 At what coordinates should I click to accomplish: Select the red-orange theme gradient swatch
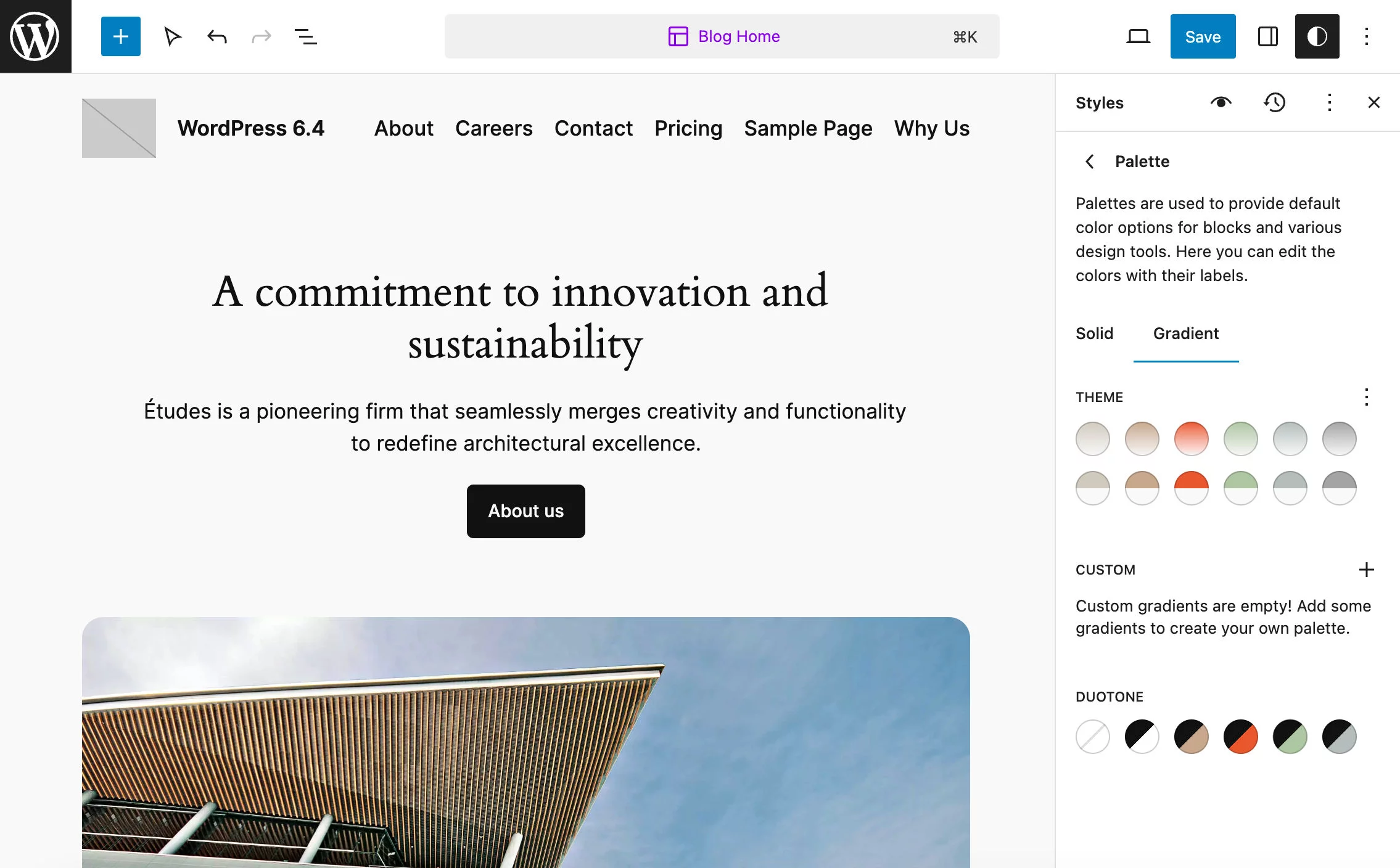pyautogui.click(x=1191, y=439)
